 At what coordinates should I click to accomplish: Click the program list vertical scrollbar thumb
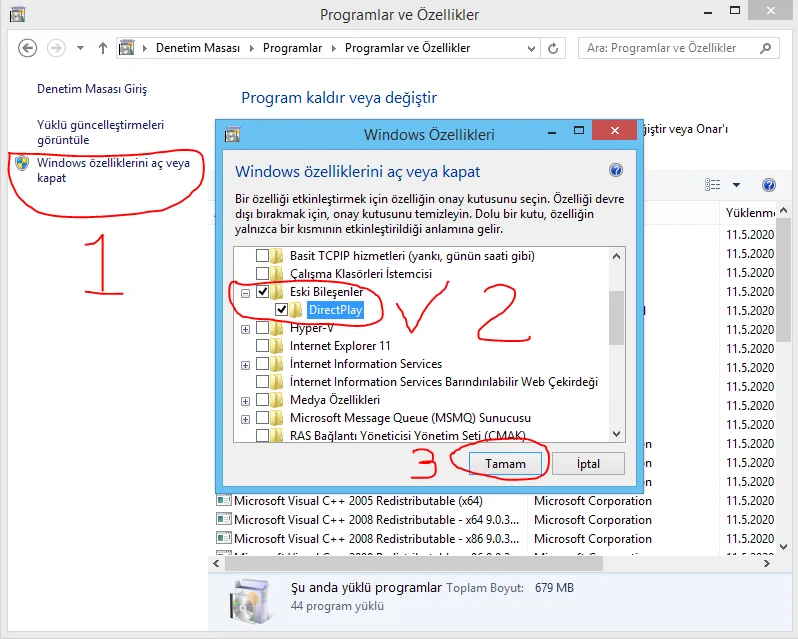(x=783, y=280)
